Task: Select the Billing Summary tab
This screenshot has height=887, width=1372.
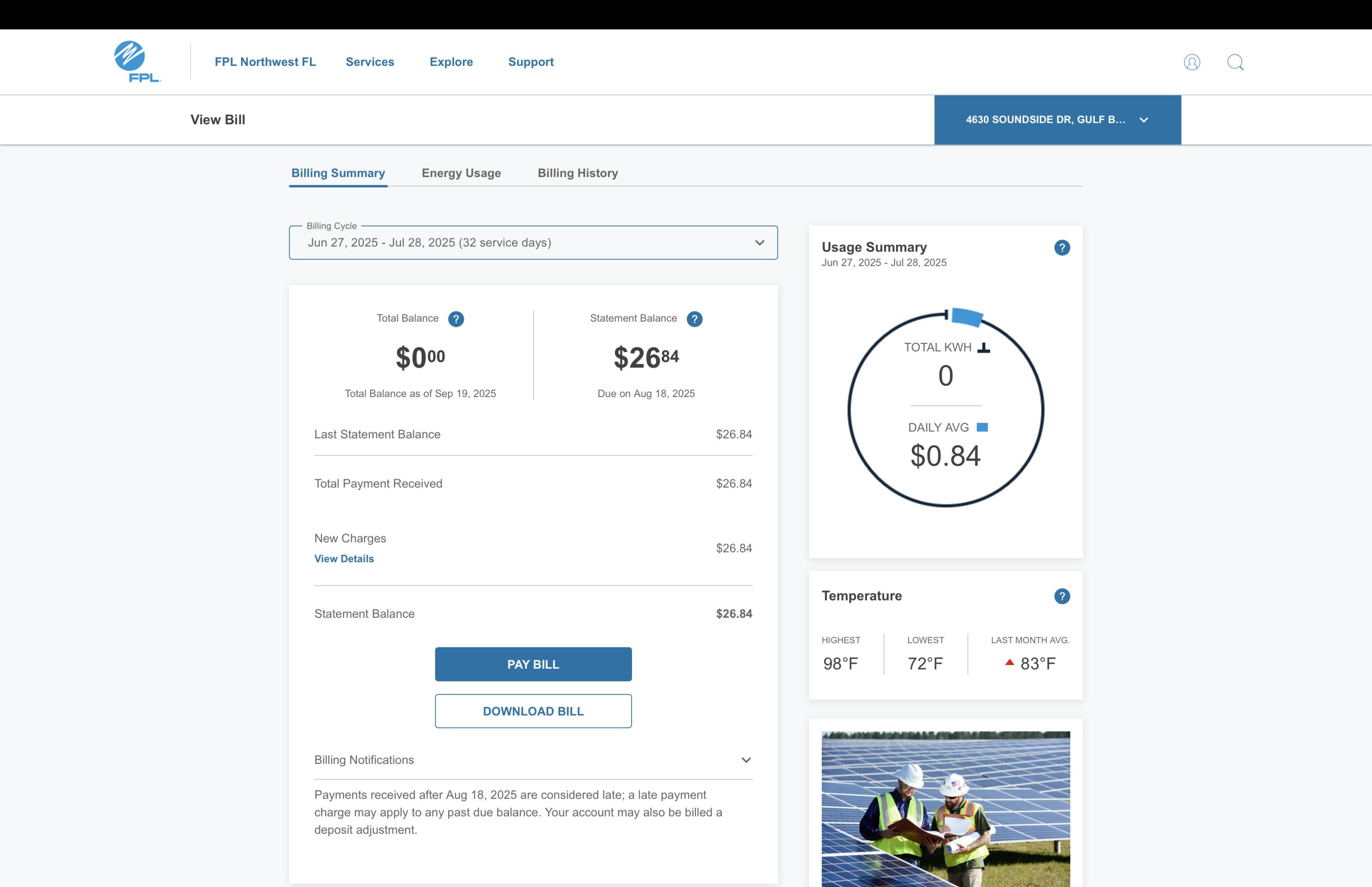Action: point(338,173)
